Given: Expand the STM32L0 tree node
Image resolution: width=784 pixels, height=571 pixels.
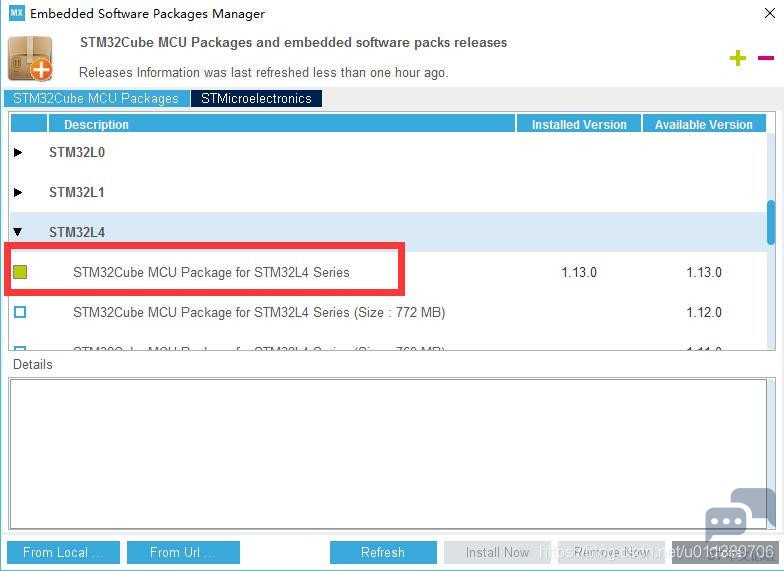Looking at the screenshot, I should [x=18, y=152].
